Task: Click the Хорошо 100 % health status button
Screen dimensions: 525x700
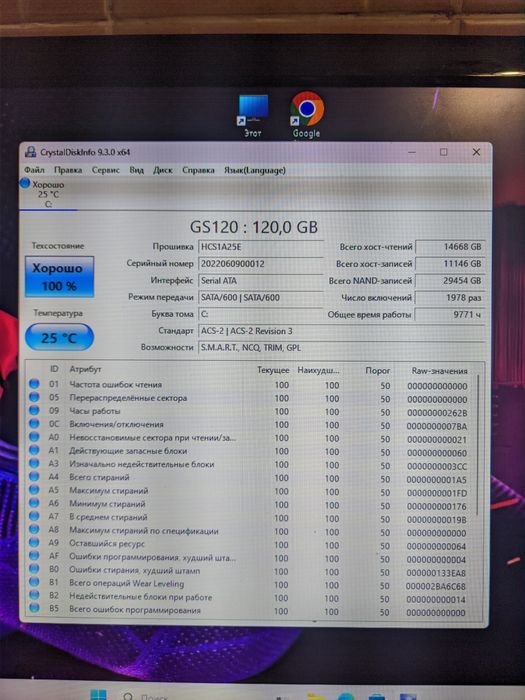Action: 59,277
